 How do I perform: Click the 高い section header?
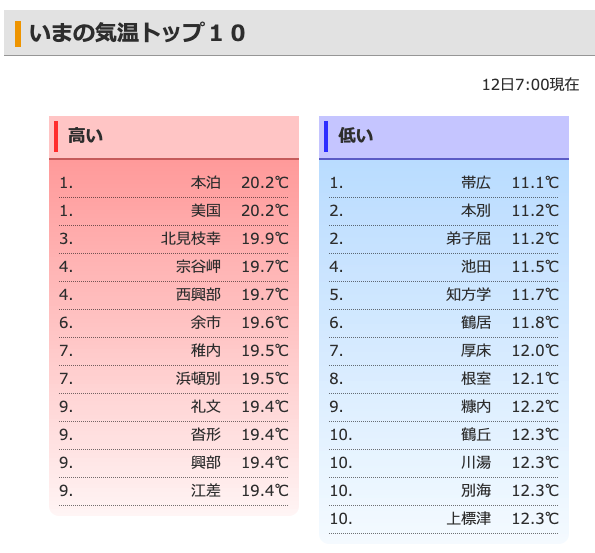(x=174, y=137)
